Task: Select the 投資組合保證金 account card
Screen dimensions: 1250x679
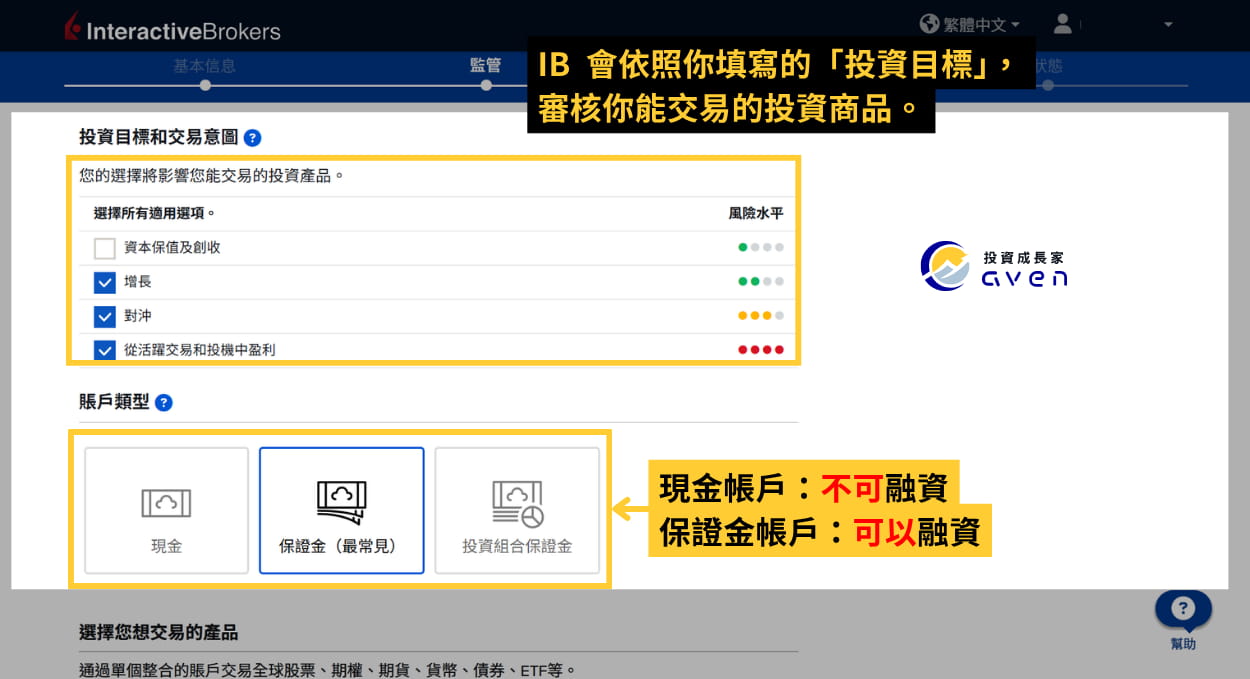Action: [517, 510]
